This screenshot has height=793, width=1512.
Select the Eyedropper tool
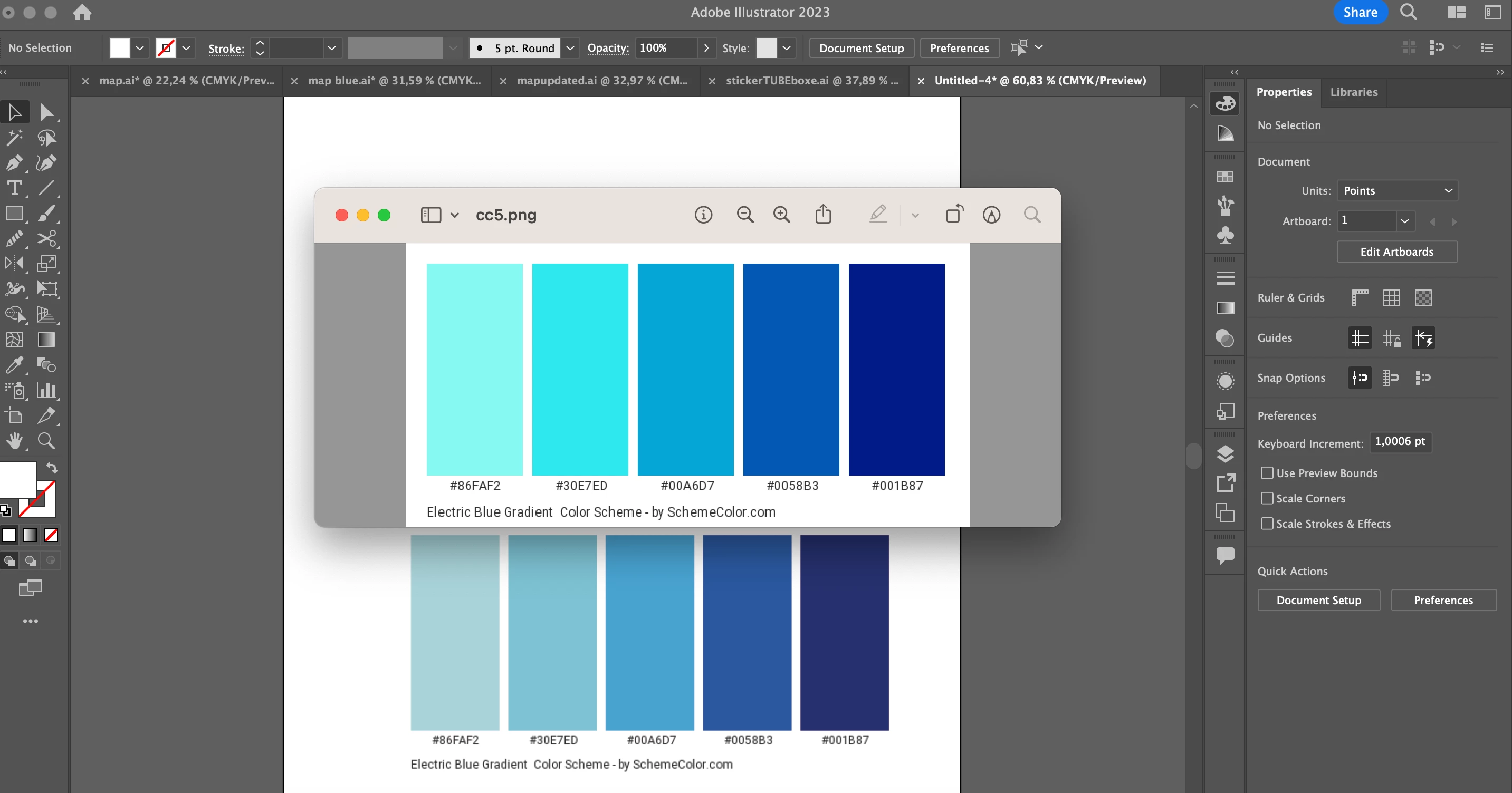point(14,365)
